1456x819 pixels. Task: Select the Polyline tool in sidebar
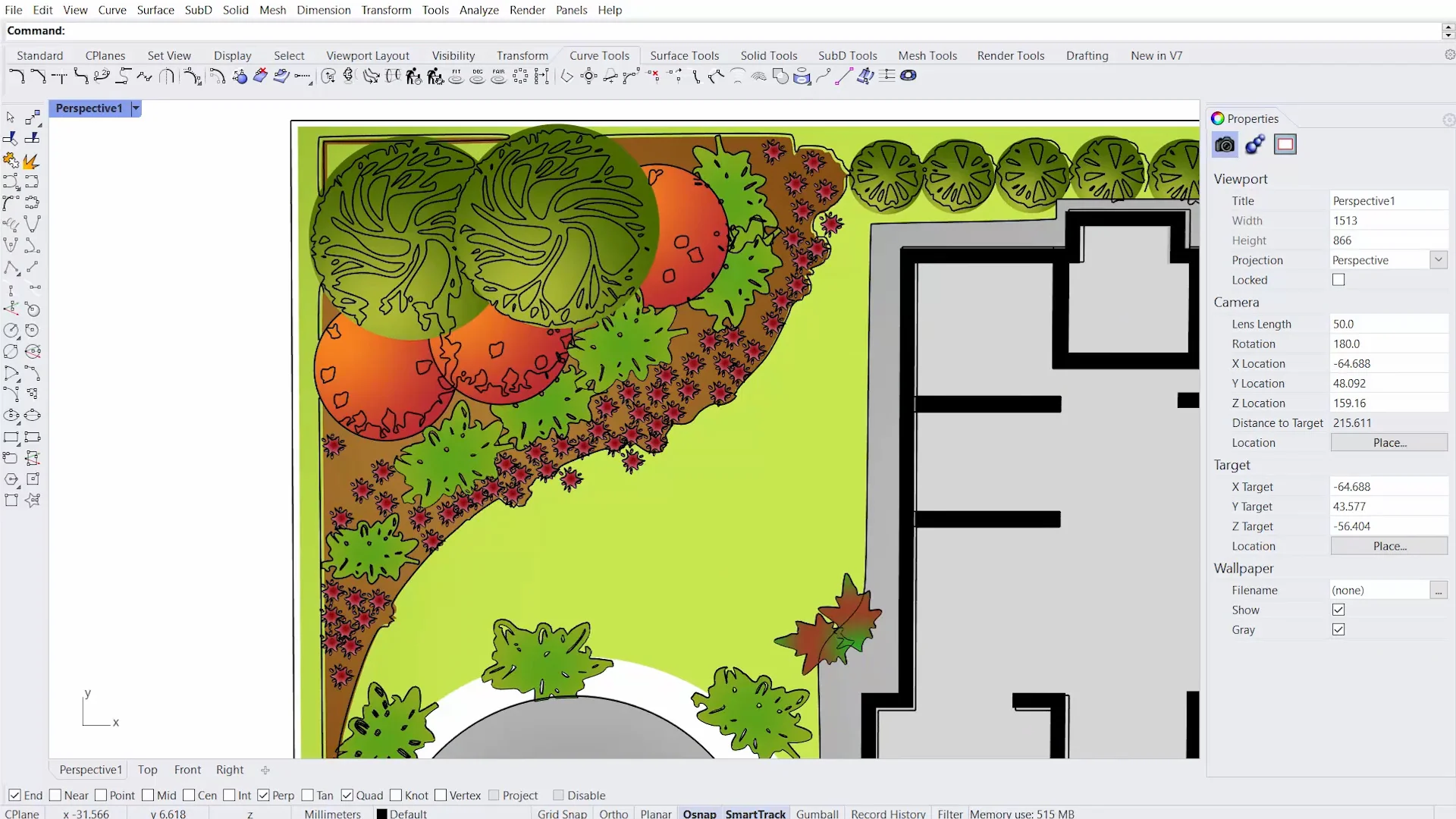(x=11, y=267)
